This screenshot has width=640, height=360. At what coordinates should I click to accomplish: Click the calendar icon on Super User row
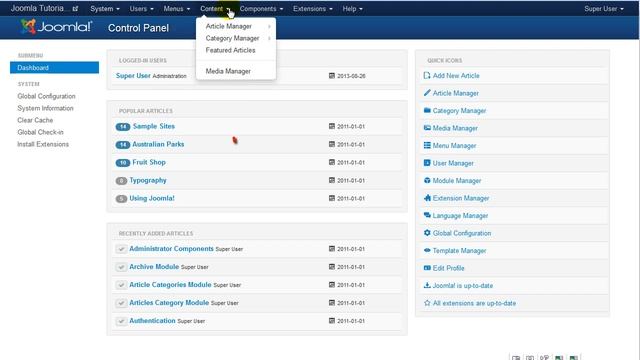tap(332, 76)
